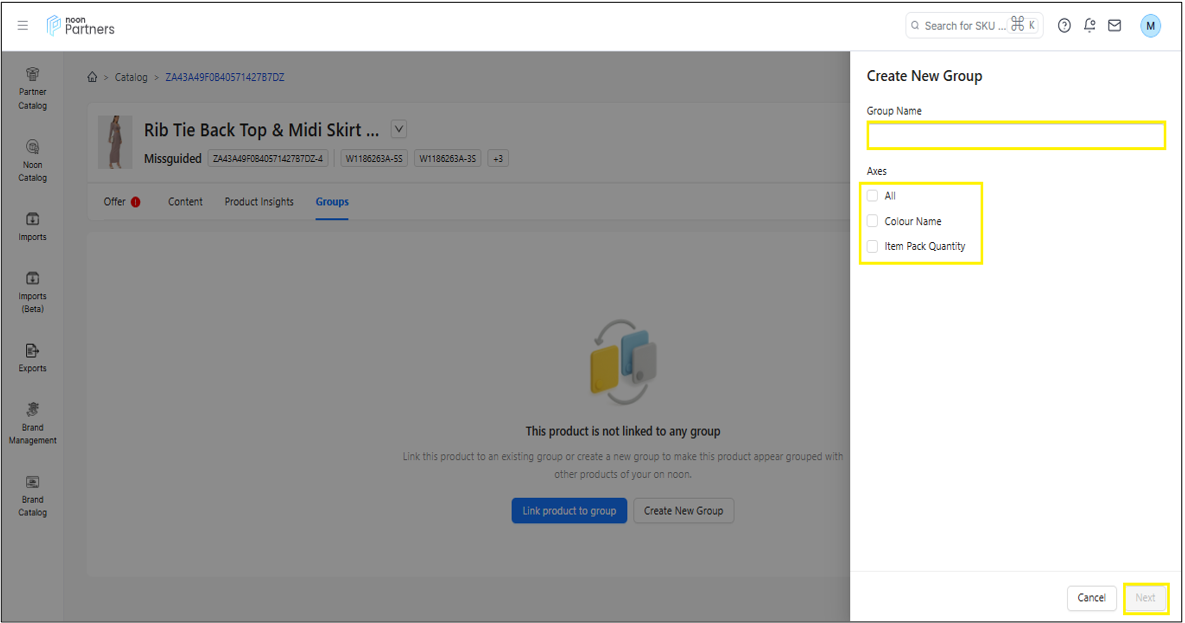This screenshot has width=1185, height=623.
Task: Open Brand Management sidebar icon
Action: pos(33,423)
